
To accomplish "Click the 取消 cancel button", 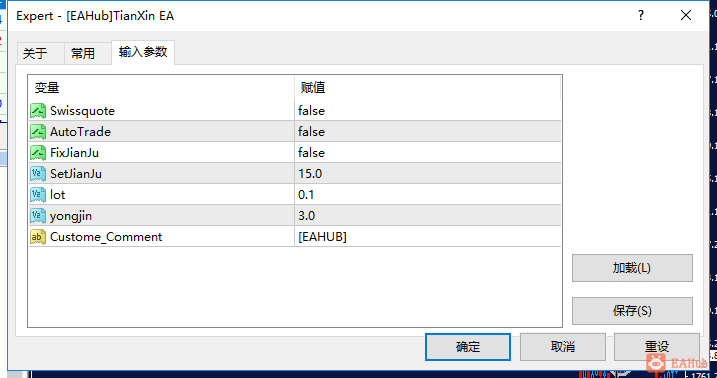I will point(562,347).
